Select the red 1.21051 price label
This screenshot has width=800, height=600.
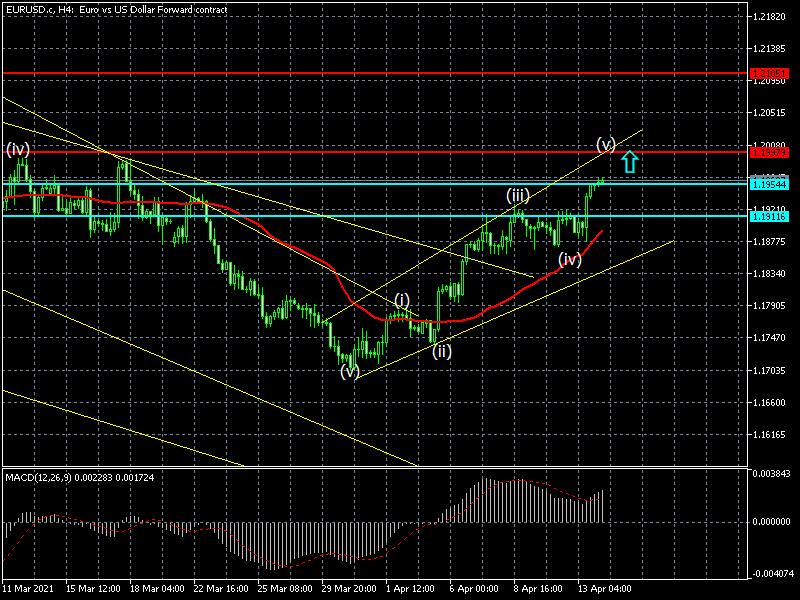coord(769,74)
